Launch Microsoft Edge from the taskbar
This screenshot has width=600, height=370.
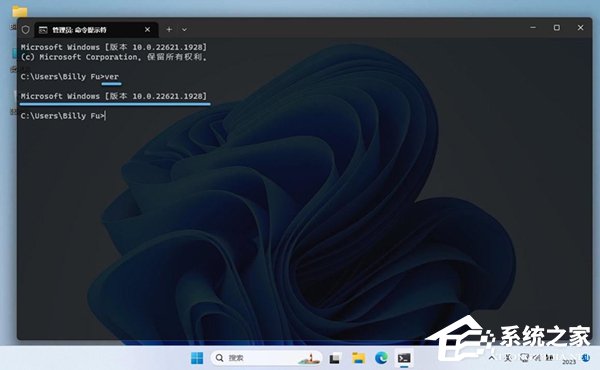[381, 358]
